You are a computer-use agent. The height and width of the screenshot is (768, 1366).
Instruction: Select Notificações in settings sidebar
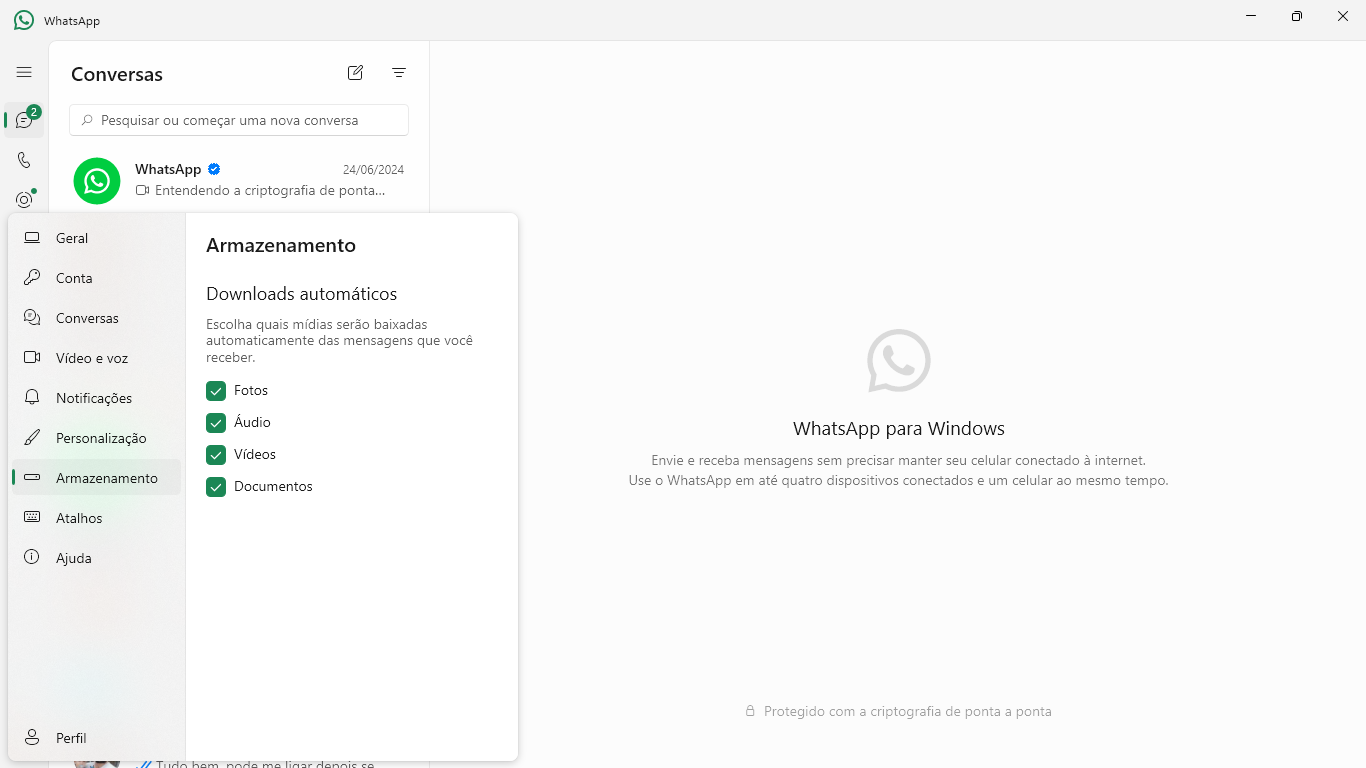pos(96,398)
